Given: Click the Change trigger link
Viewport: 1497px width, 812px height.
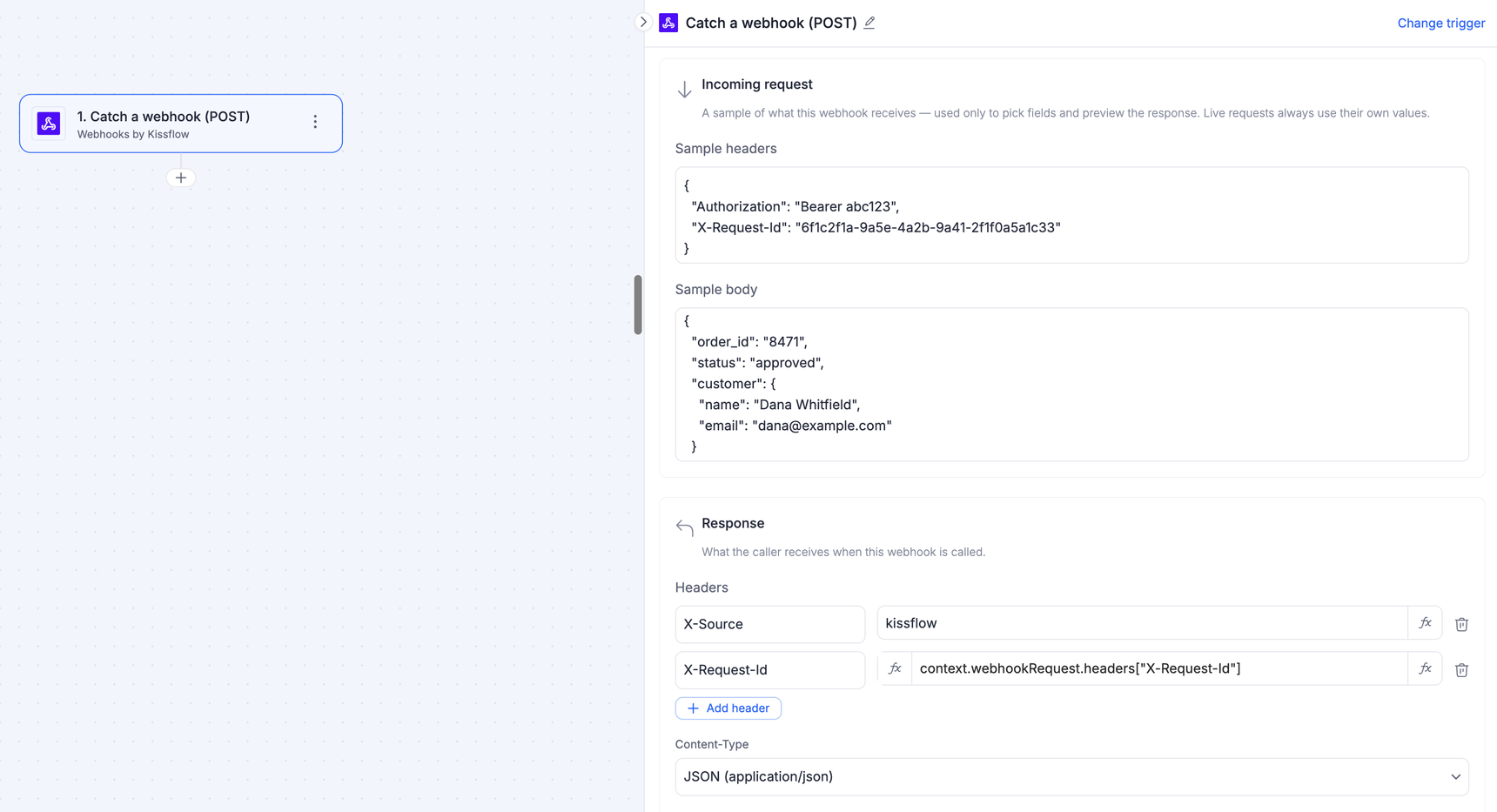Looking at the screenshot, I should [1440, 23].
